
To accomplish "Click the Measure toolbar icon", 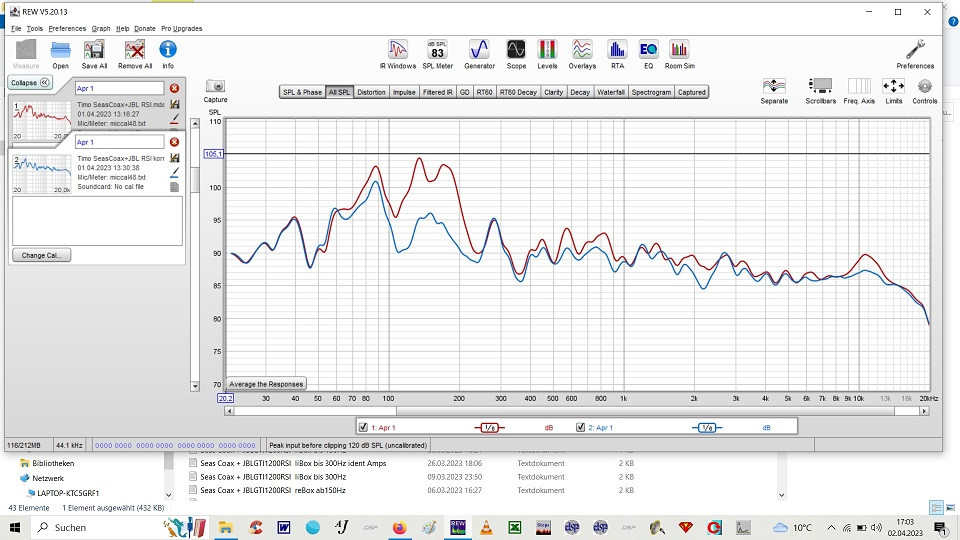I will click(x=26, y=54).
